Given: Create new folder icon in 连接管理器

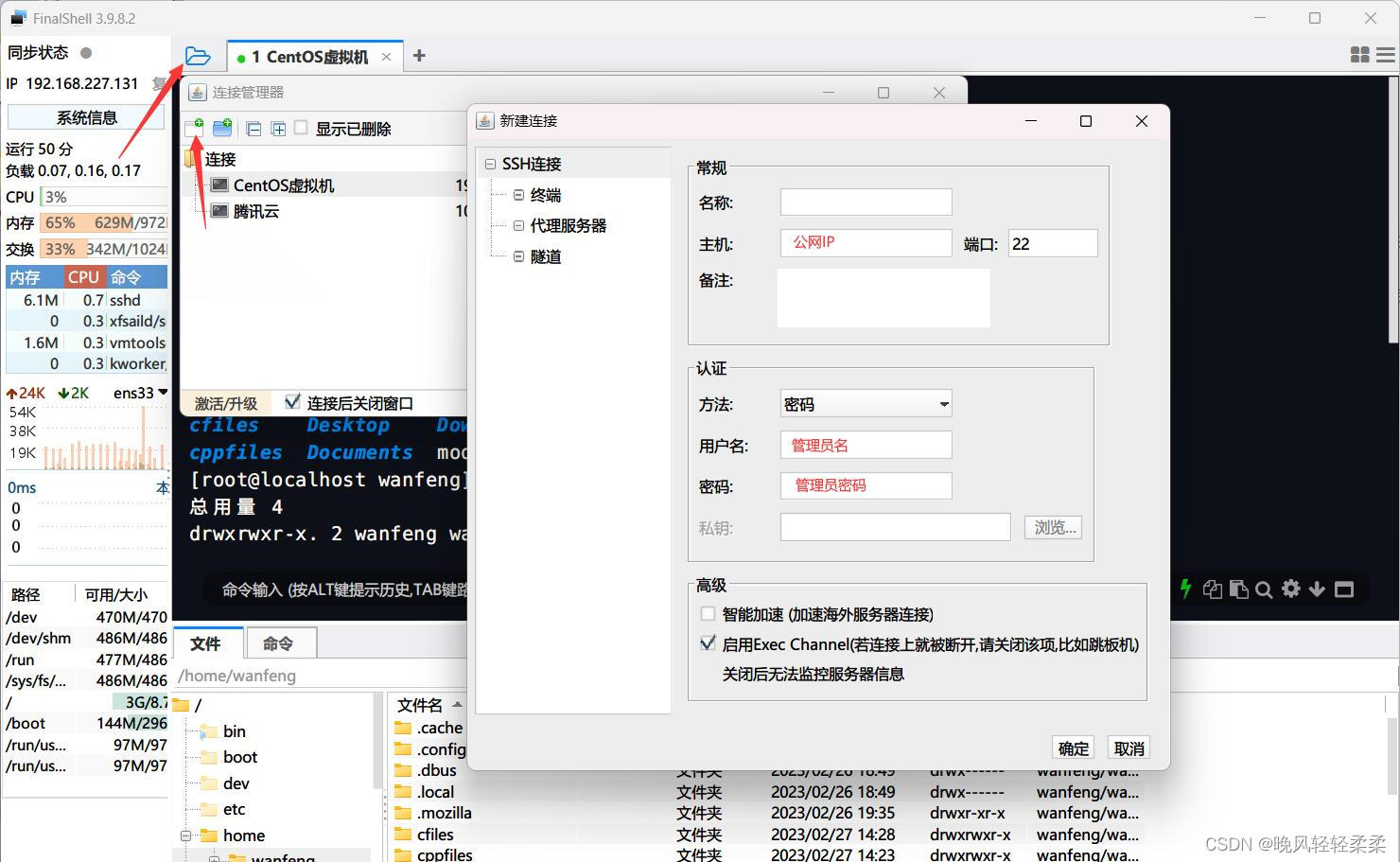Looking at the screenshot, I should click(222, 128).
